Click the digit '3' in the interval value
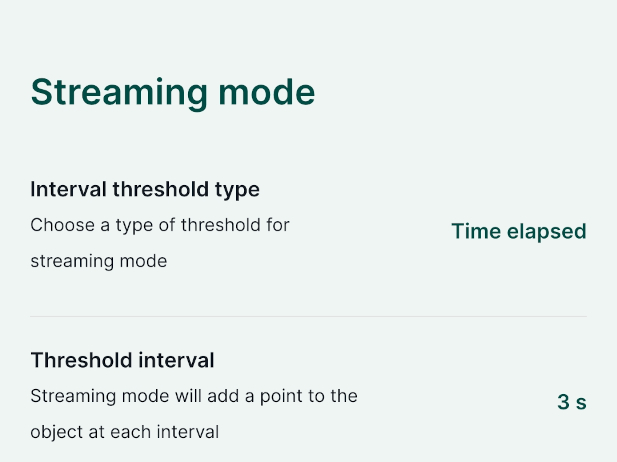 click(x=563, y=403)
